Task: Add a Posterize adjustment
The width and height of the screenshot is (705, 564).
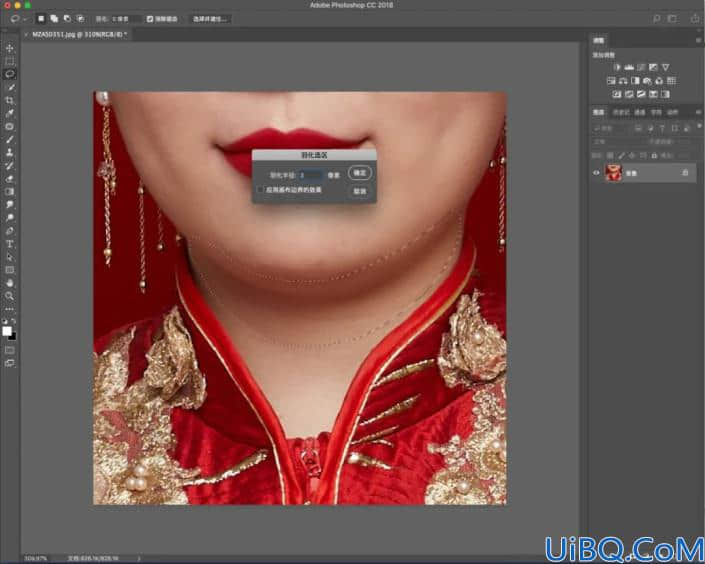Action: [x=629, y=94]
